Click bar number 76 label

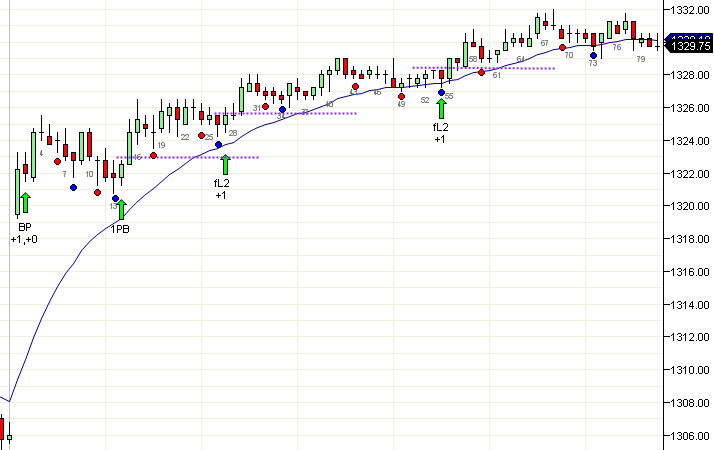617,47
